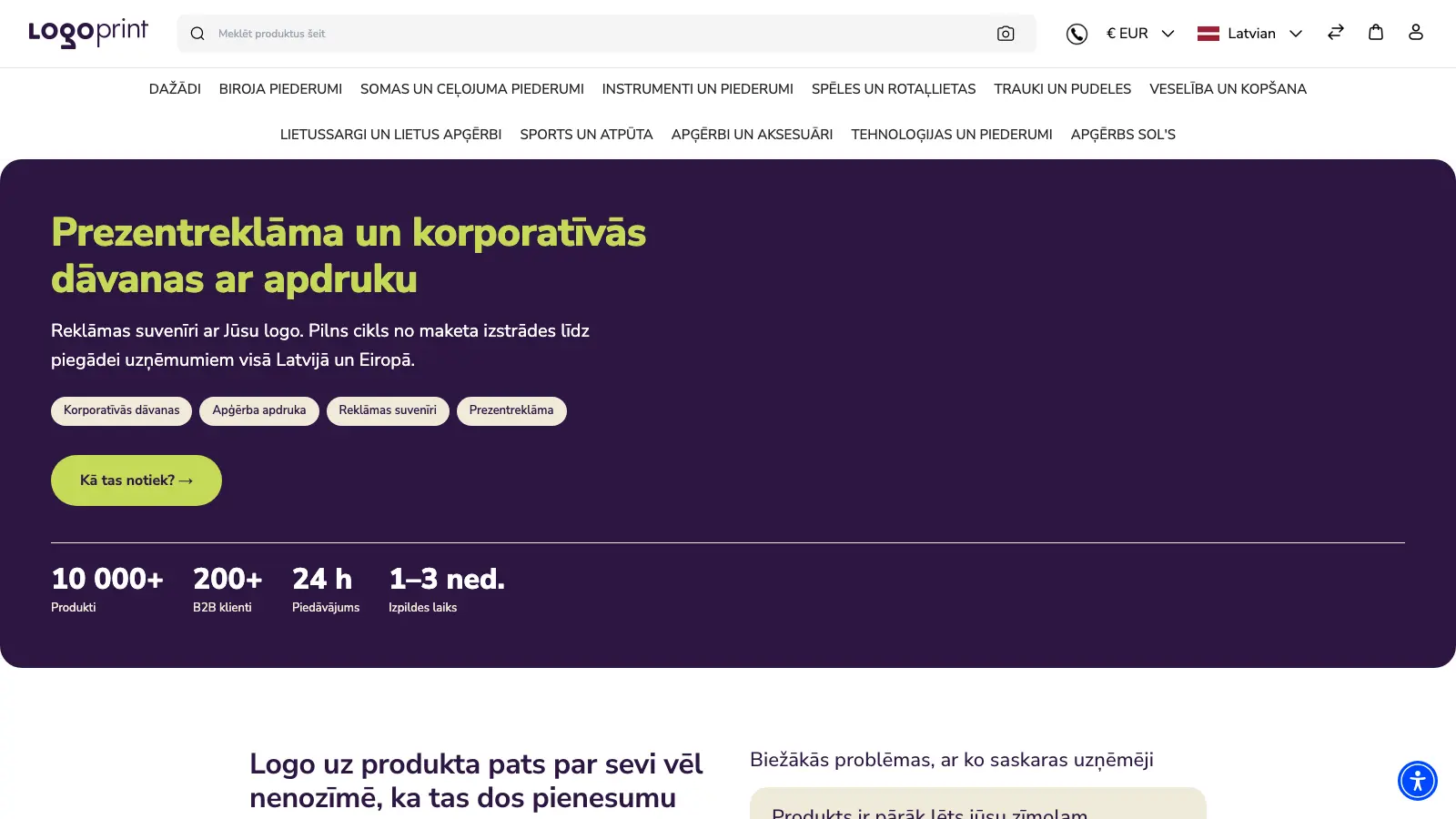Click the '24 h' Piedāvājums statistic
Image resolution: width=1456 pixels, height=819 pixels.
326,590
